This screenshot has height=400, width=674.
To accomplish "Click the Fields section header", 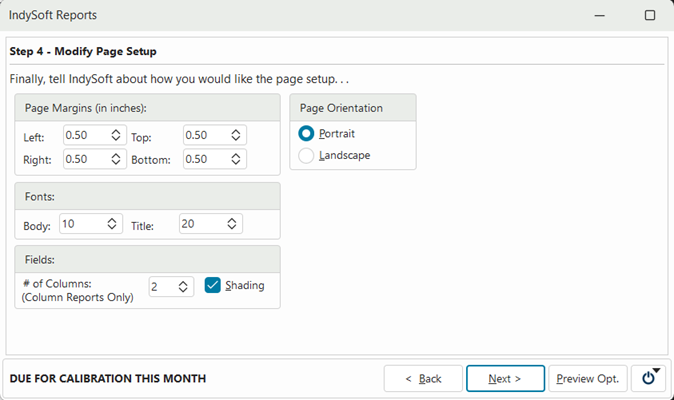I will pos(147,260).
